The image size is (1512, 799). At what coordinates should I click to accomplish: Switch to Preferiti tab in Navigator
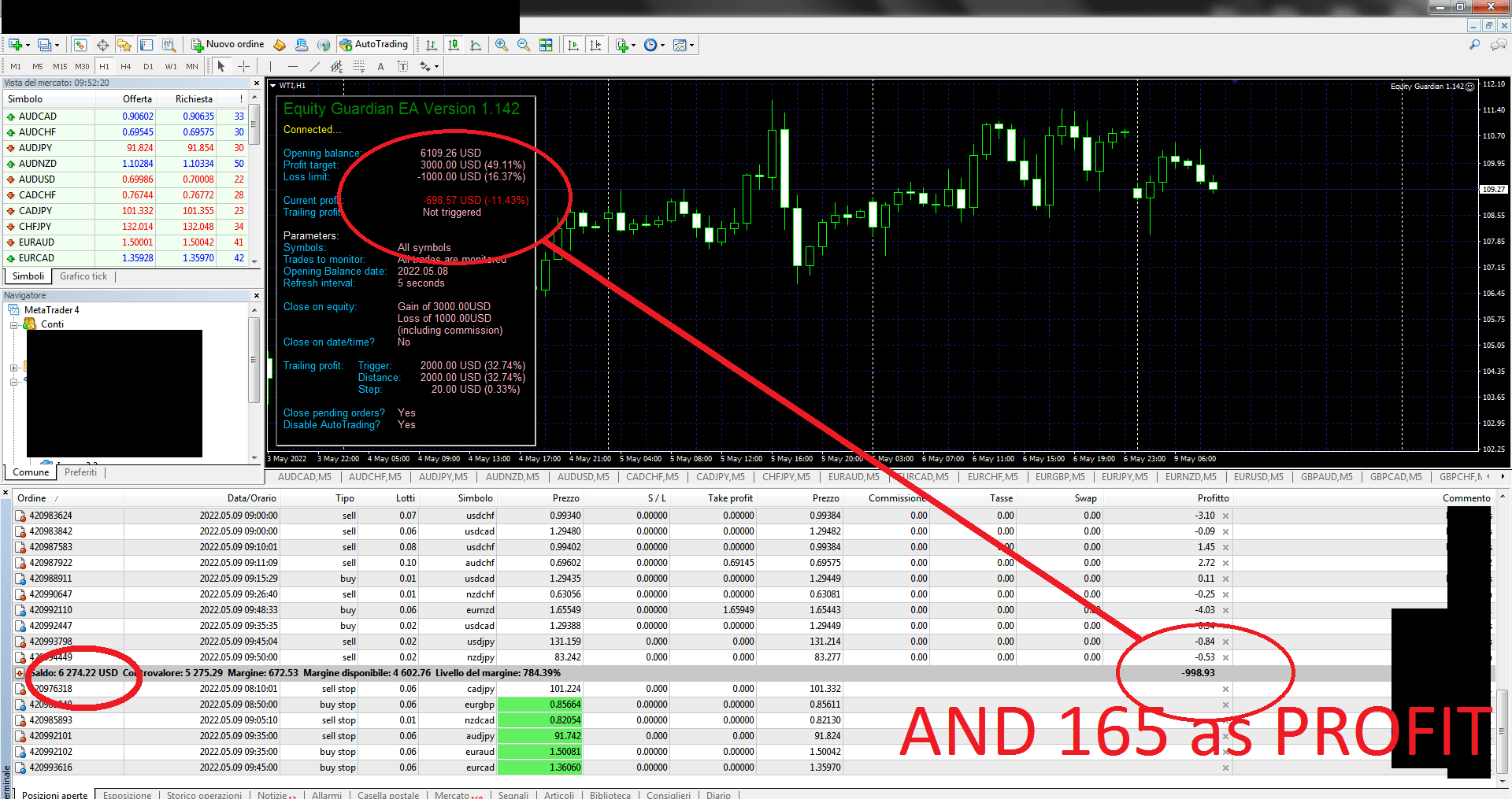coord(80,472)
